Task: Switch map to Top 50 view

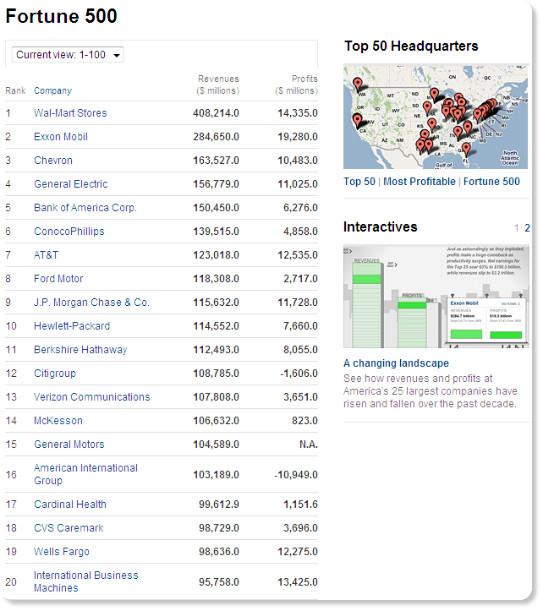Action: pos(359,181)
